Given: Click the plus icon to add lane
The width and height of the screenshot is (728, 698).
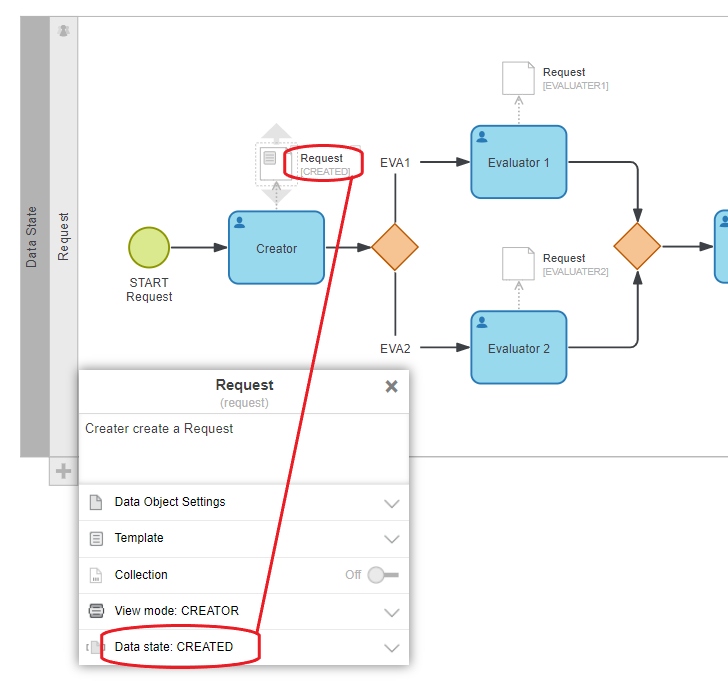Looking at the screenshot, I should tap(63, 471).
